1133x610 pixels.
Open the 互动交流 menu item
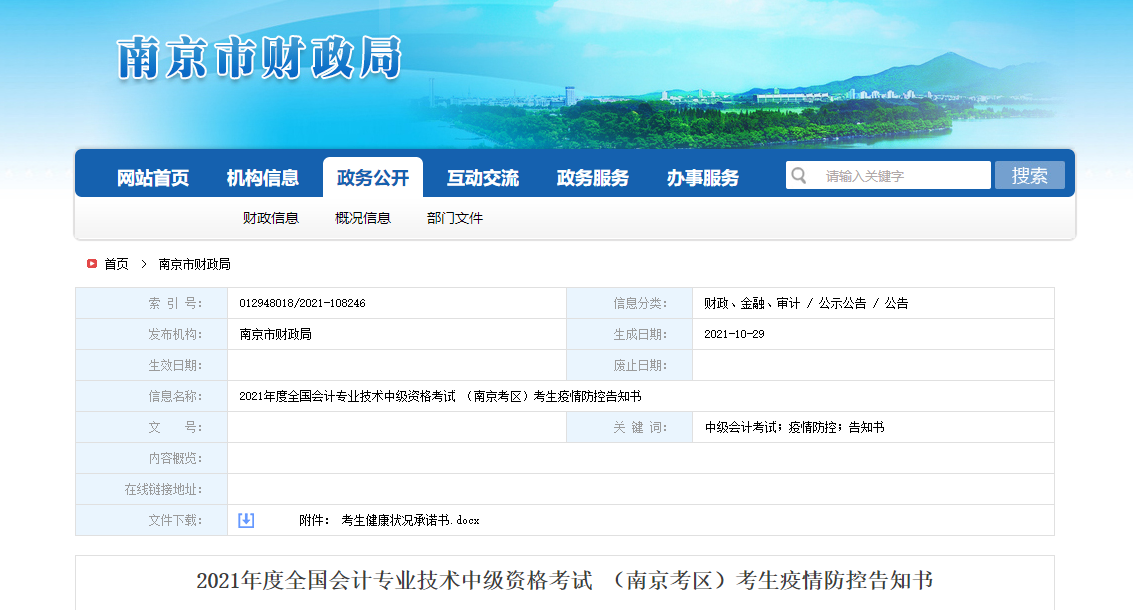click(486, 176)
